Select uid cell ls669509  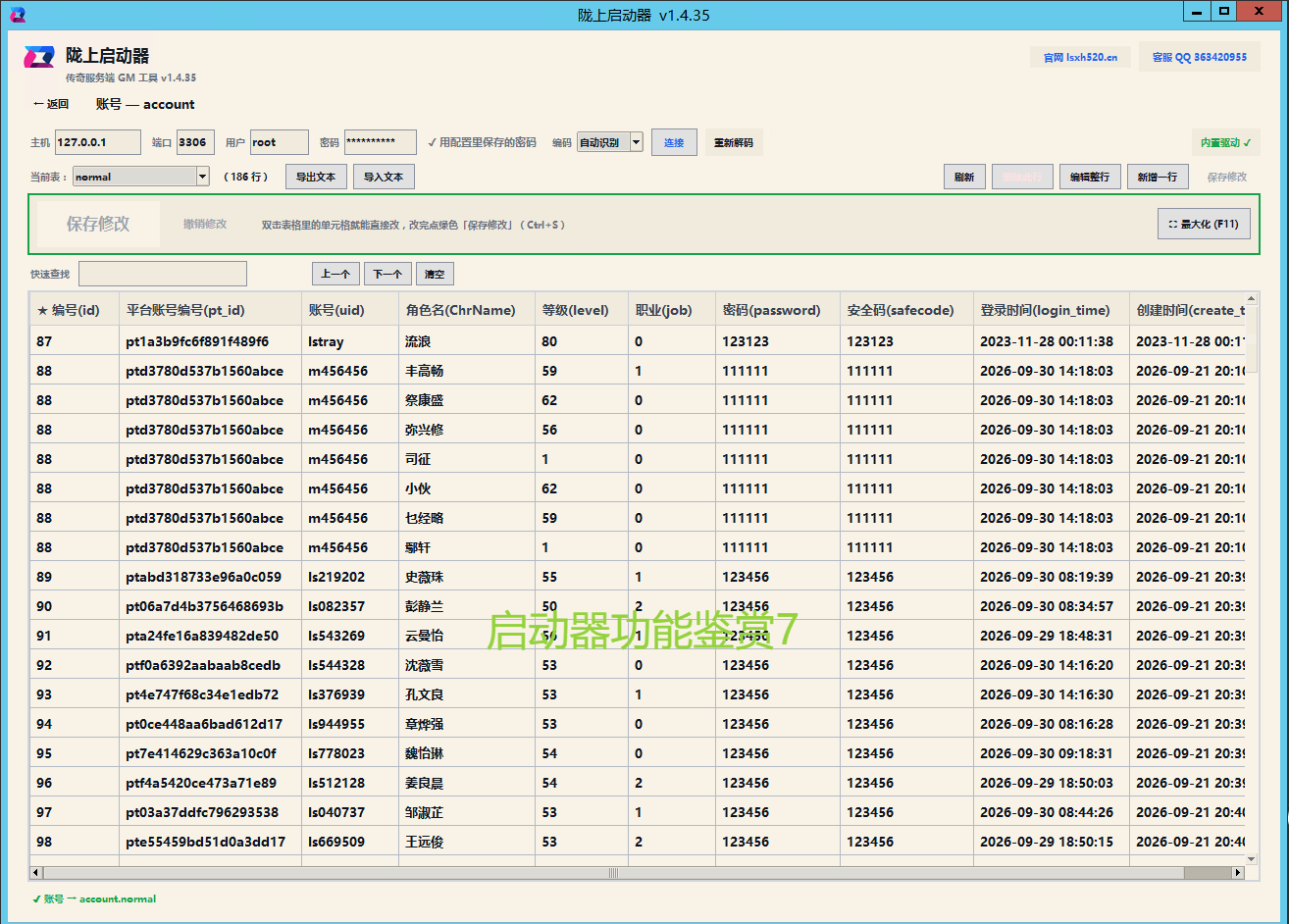click(350, 842)
